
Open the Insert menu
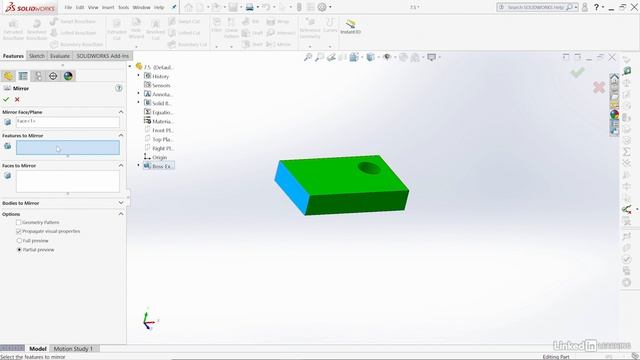pyautogui.click(x=108, y=7)
